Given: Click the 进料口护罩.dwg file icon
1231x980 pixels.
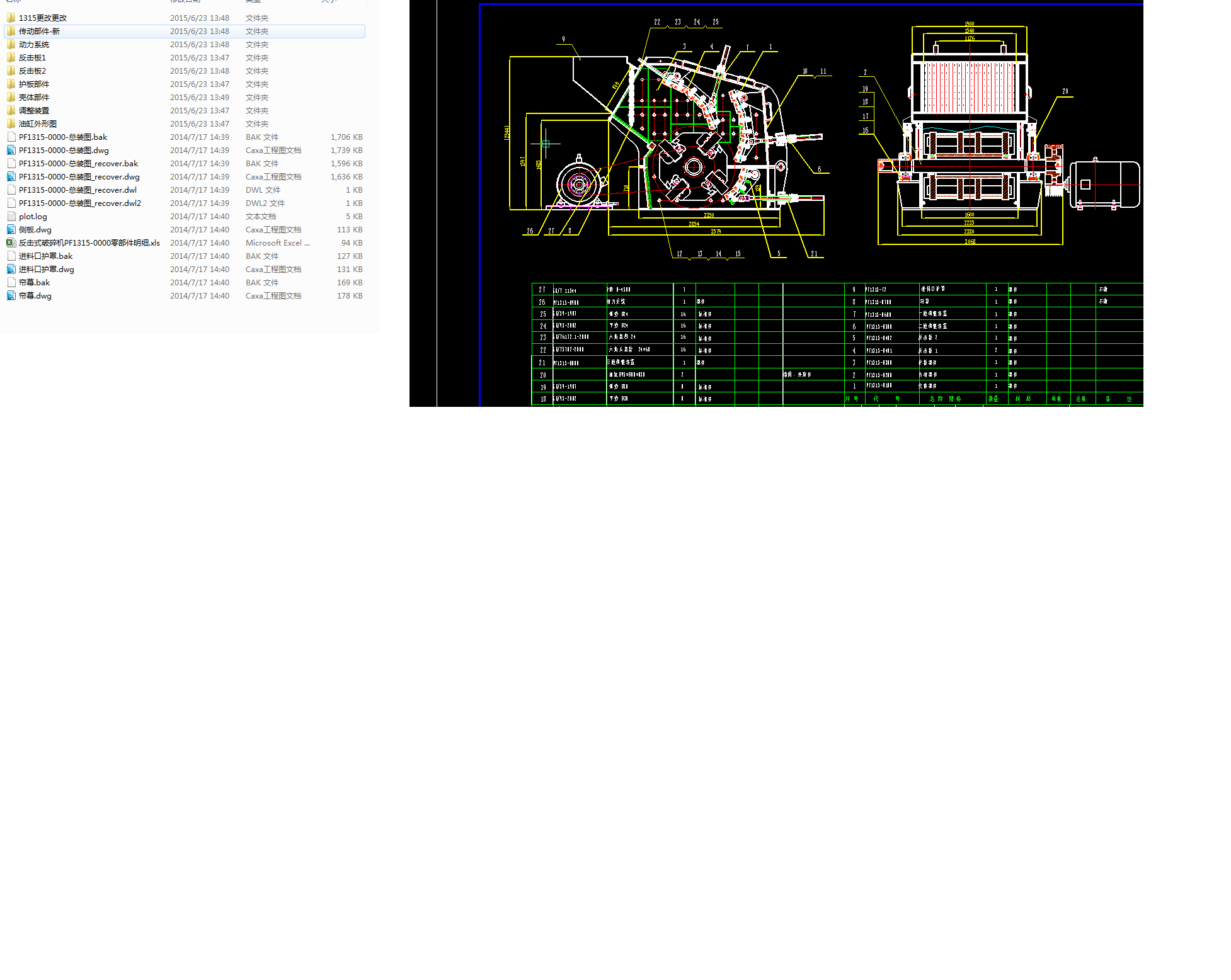Looking at the screenshot, I should [x=11, y=269].
